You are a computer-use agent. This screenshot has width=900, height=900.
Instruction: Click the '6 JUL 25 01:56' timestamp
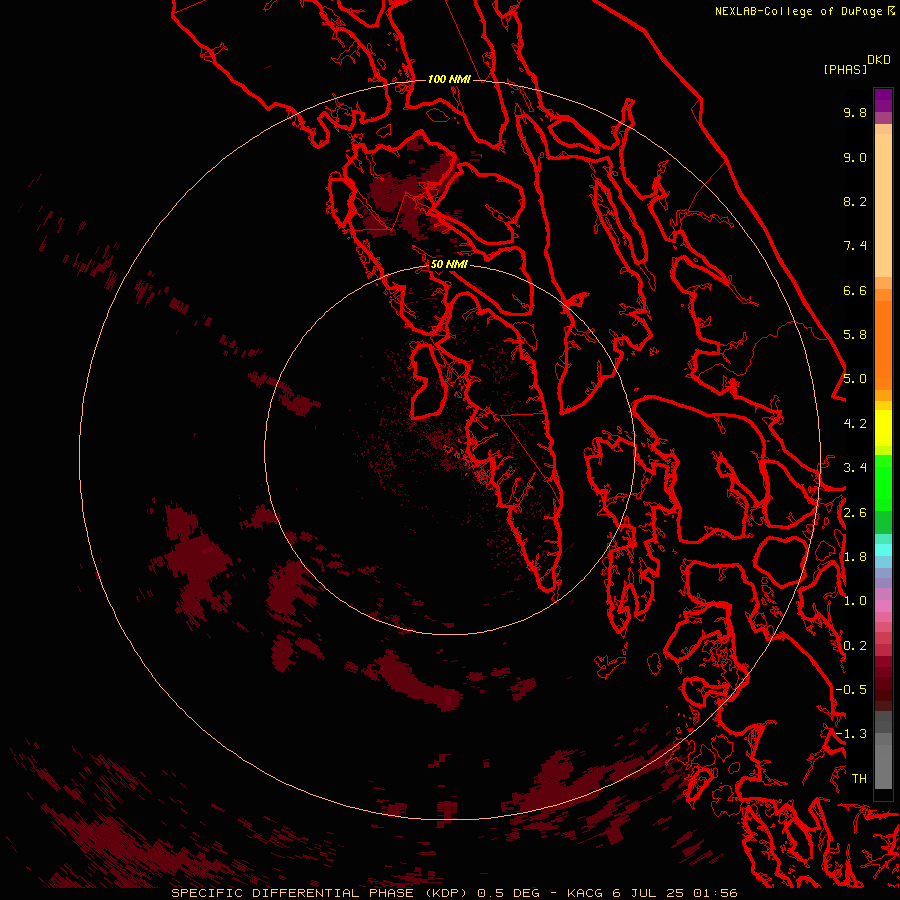coord(674,893)
